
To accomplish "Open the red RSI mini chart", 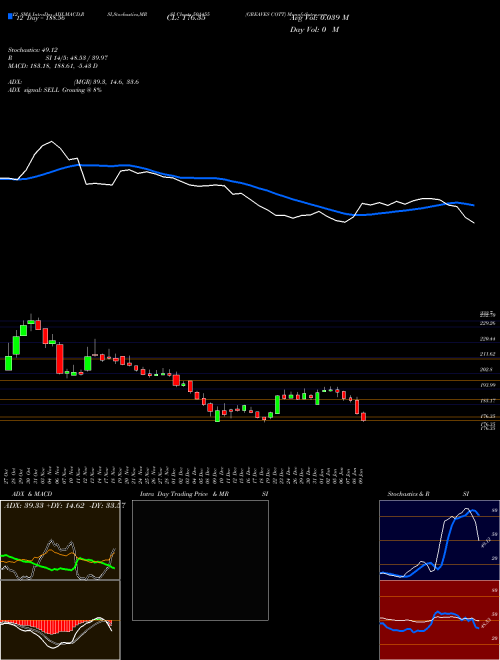I will tap(439, 620).
